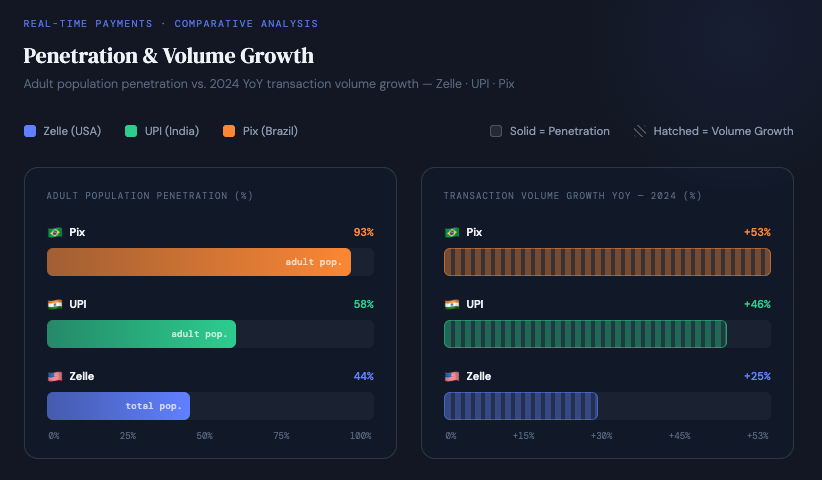Click the Solid = Penetration legend box icon
Image resolution: width=822 pixels, height=480 pixels.
click(496, 131)
